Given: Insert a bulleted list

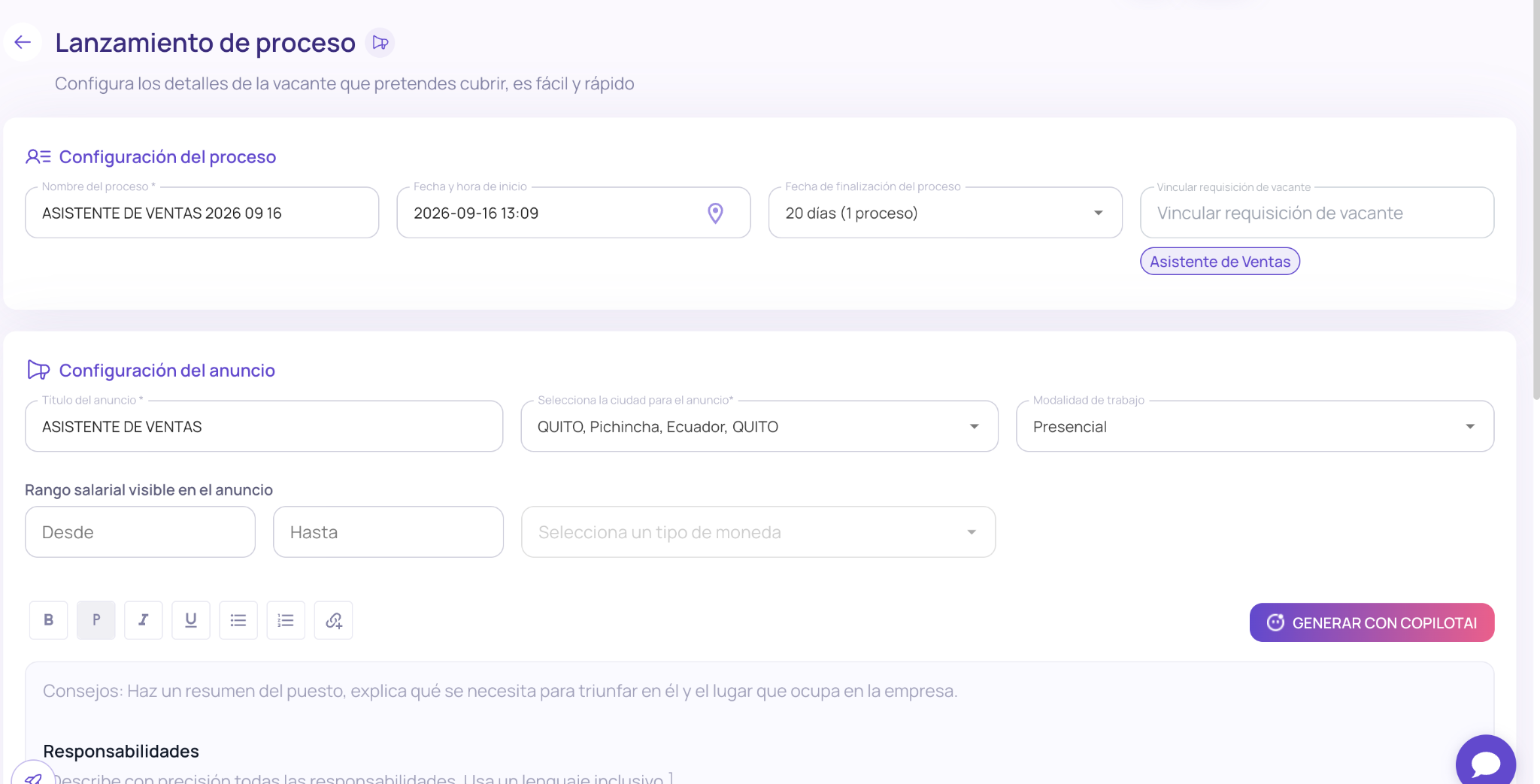Looking at the screenshot, I should pos(238,620).
